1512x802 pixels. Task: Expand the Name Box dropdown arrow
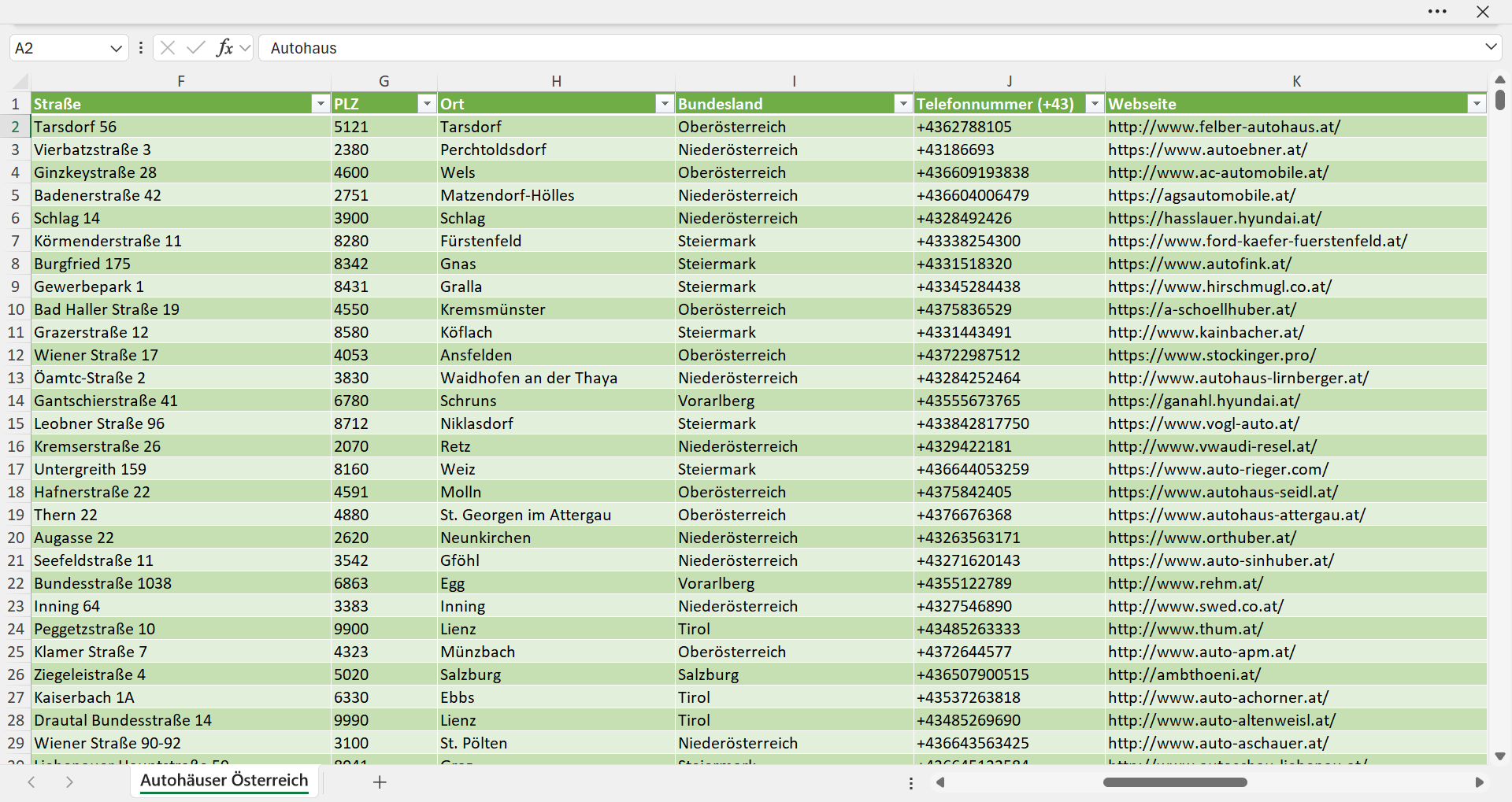[117, 48]
